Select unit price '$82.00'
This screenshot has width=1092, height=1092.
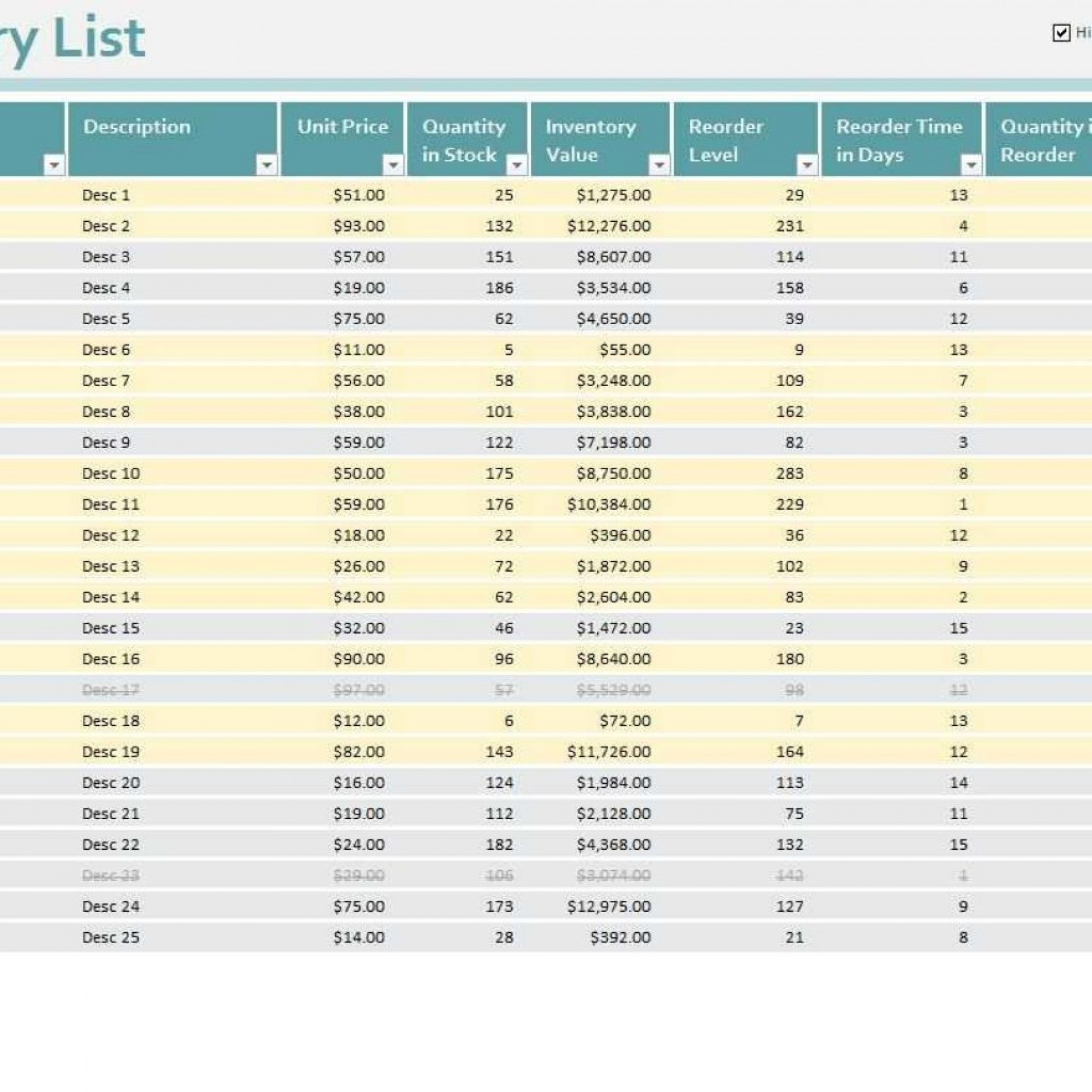359,752
